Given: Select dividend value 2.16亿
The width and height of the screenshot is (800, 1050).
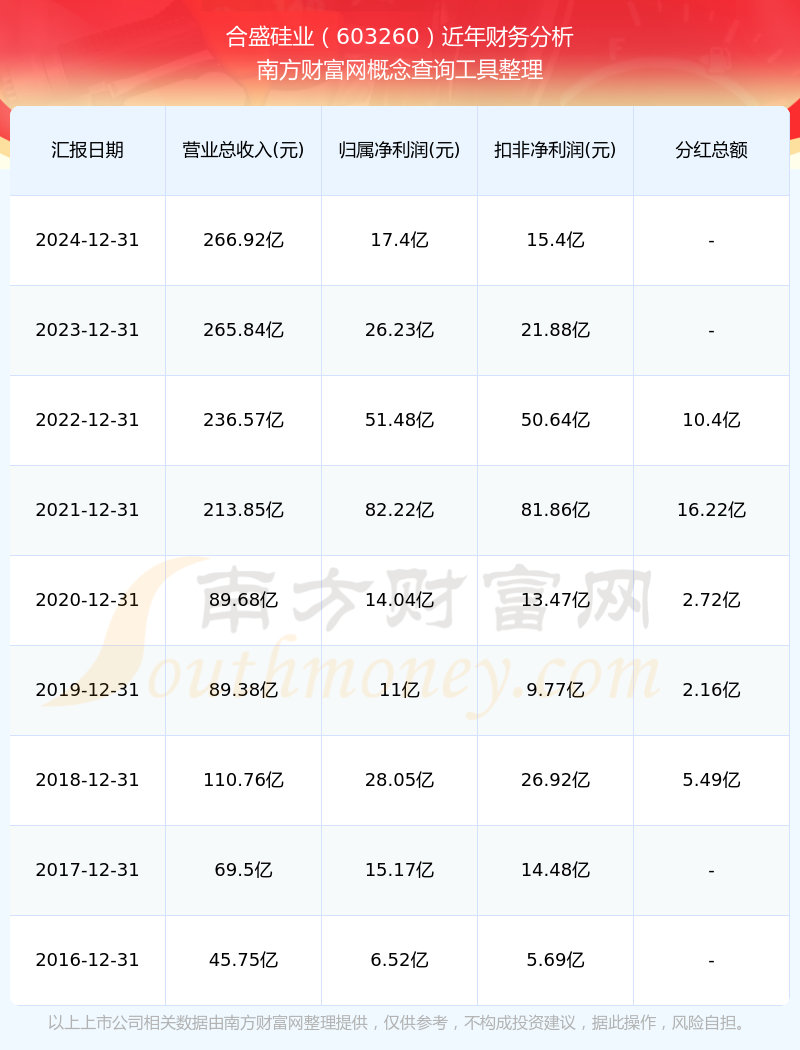Looking at the screenshot, I should (712, 690).
